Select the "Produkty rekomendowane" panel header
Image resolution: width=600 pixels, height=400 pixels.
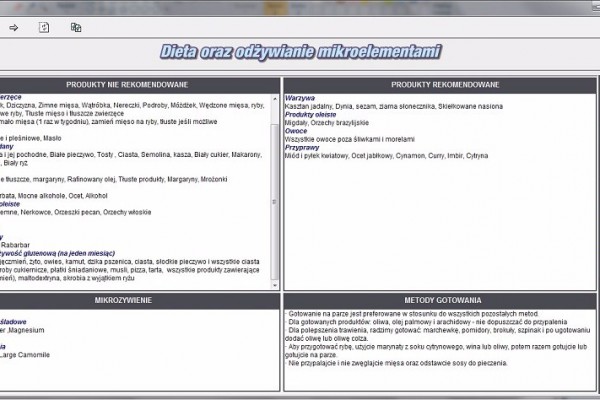[x=440, y=84]
